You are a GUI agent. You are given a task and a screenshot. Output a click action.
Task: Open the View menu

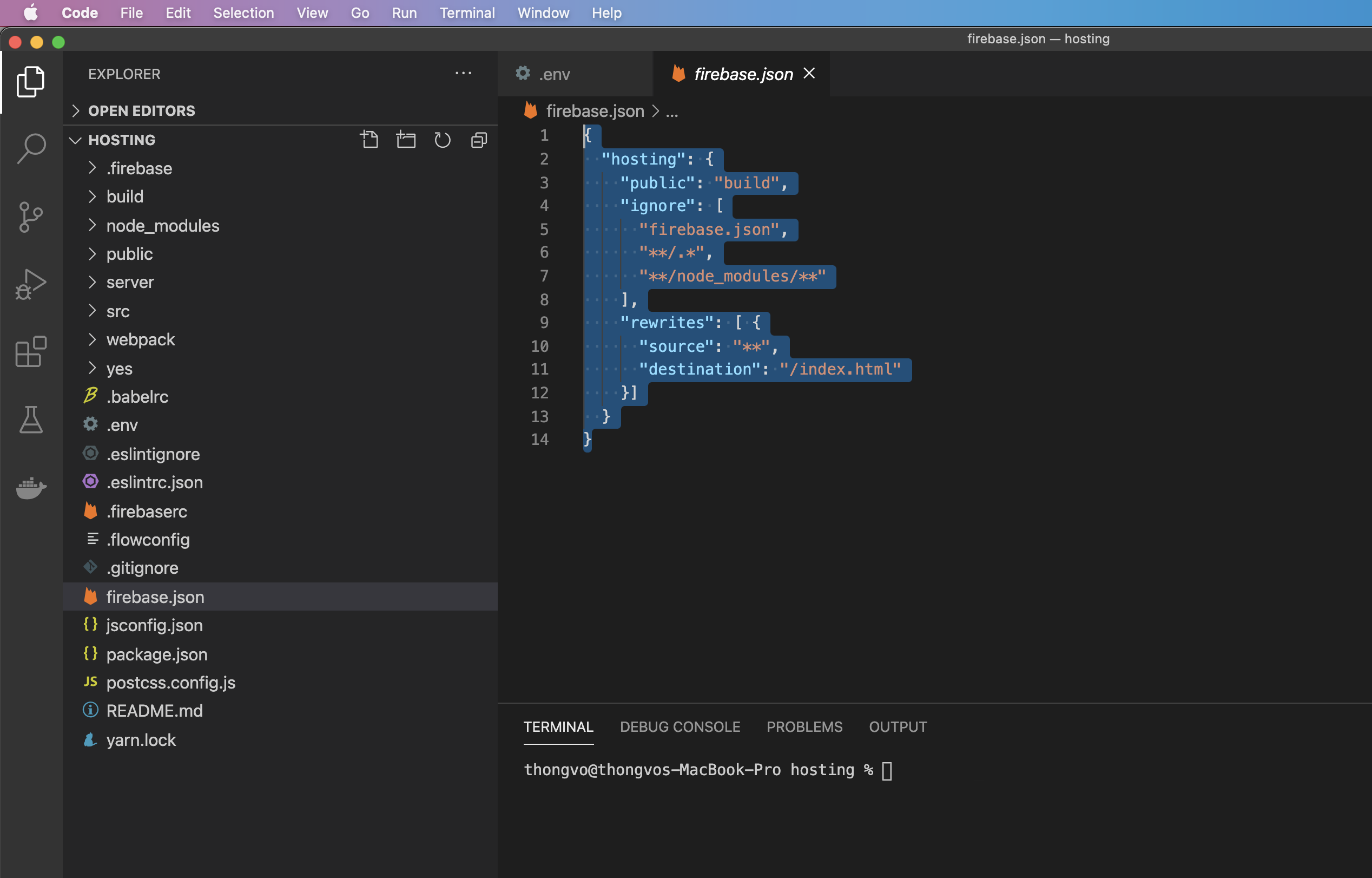312,12
